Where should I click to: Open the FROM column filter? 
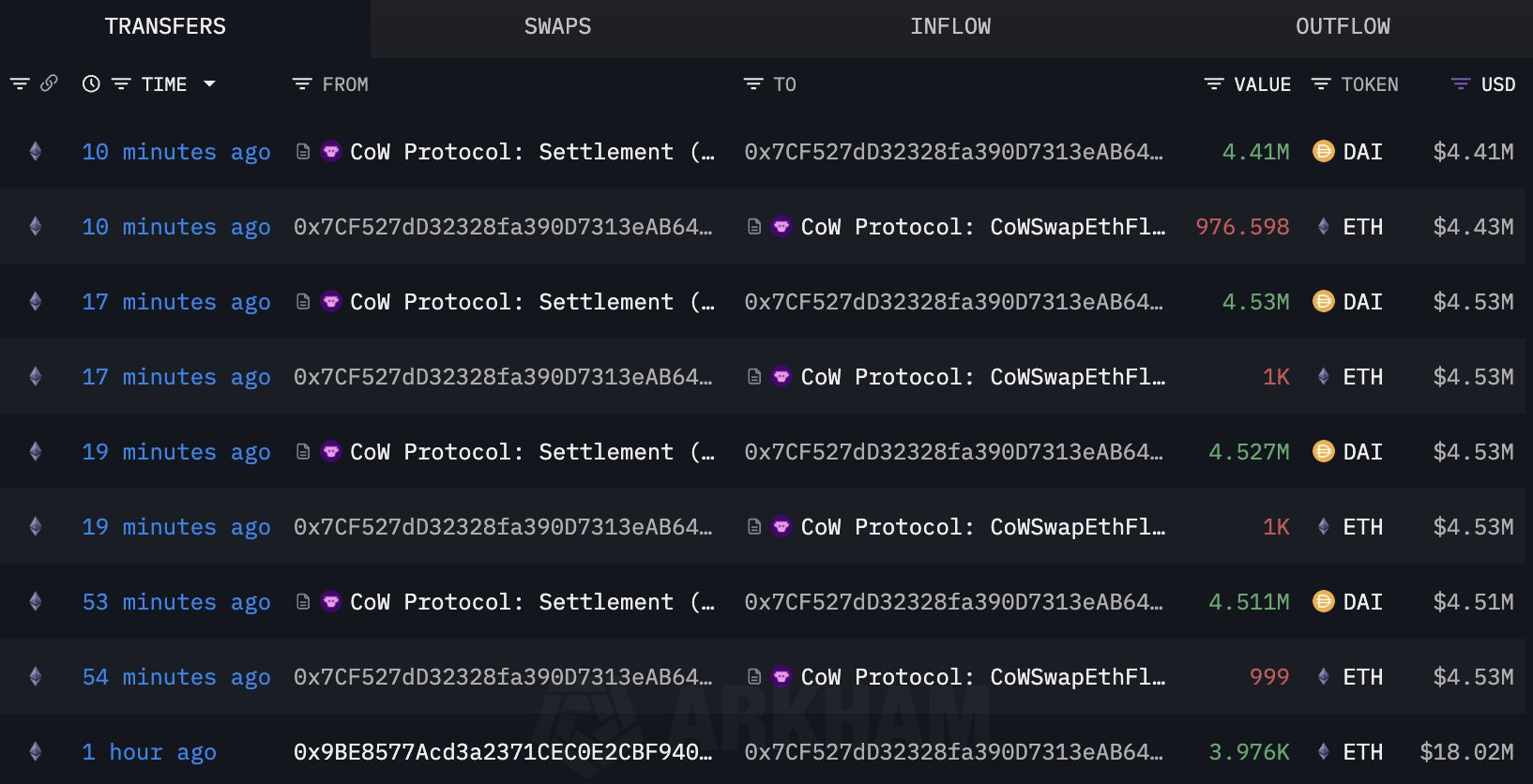point(301,84)
